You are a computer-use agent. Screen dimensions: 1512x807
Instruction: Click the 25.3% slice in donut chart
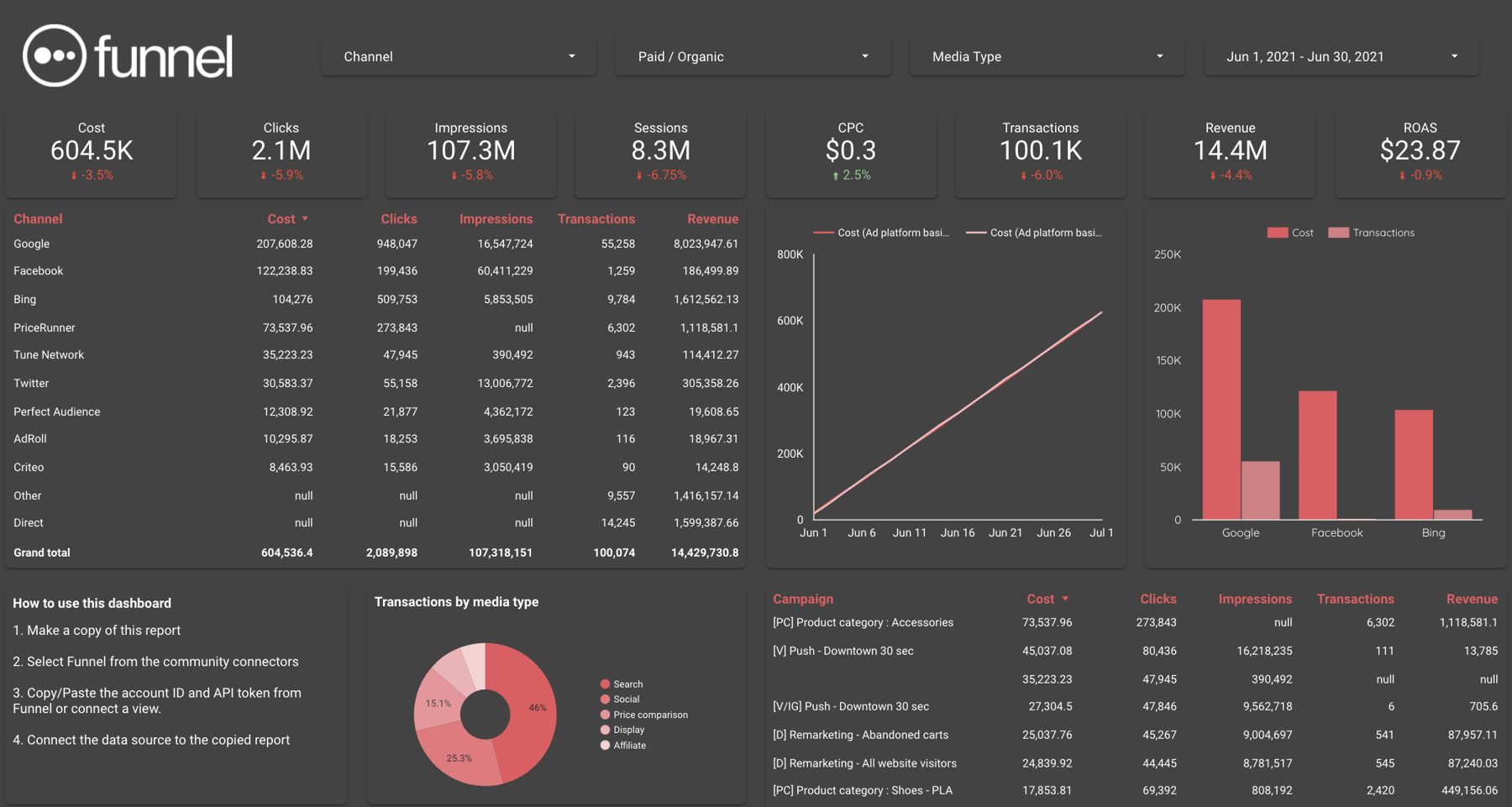click(458, 758)
